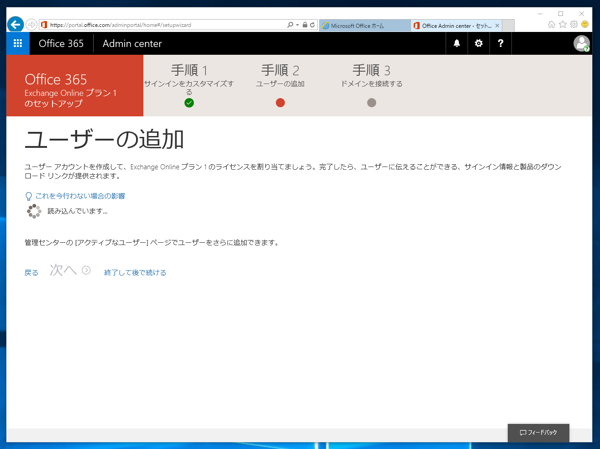Screen dimensions: 600x449
Task: Click the lightbulb icon beside the tip link
Action: coord(28,196)
